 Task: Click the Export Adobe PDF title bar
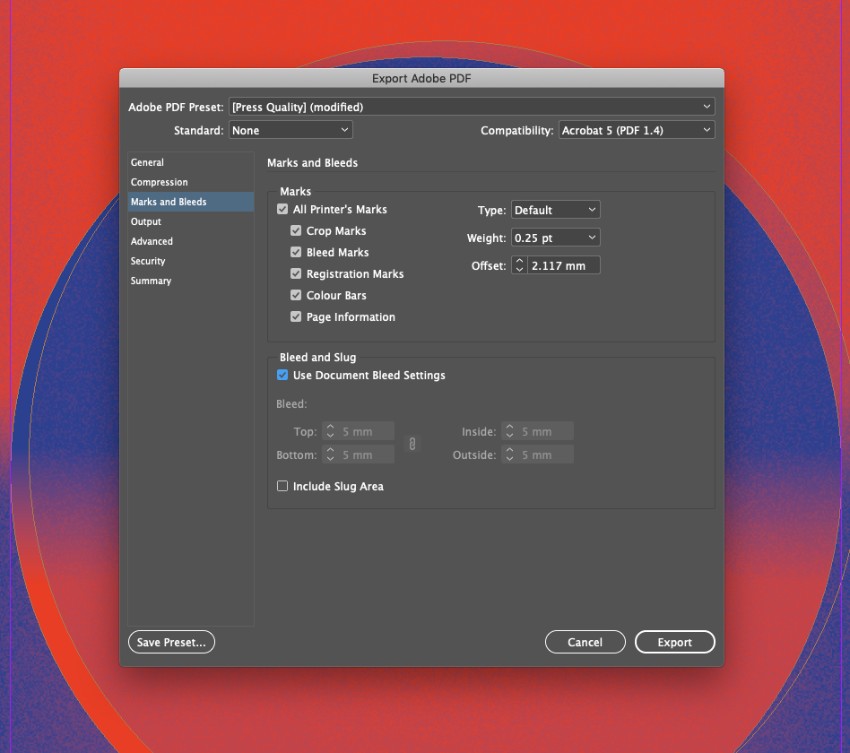tap(422, 78)
